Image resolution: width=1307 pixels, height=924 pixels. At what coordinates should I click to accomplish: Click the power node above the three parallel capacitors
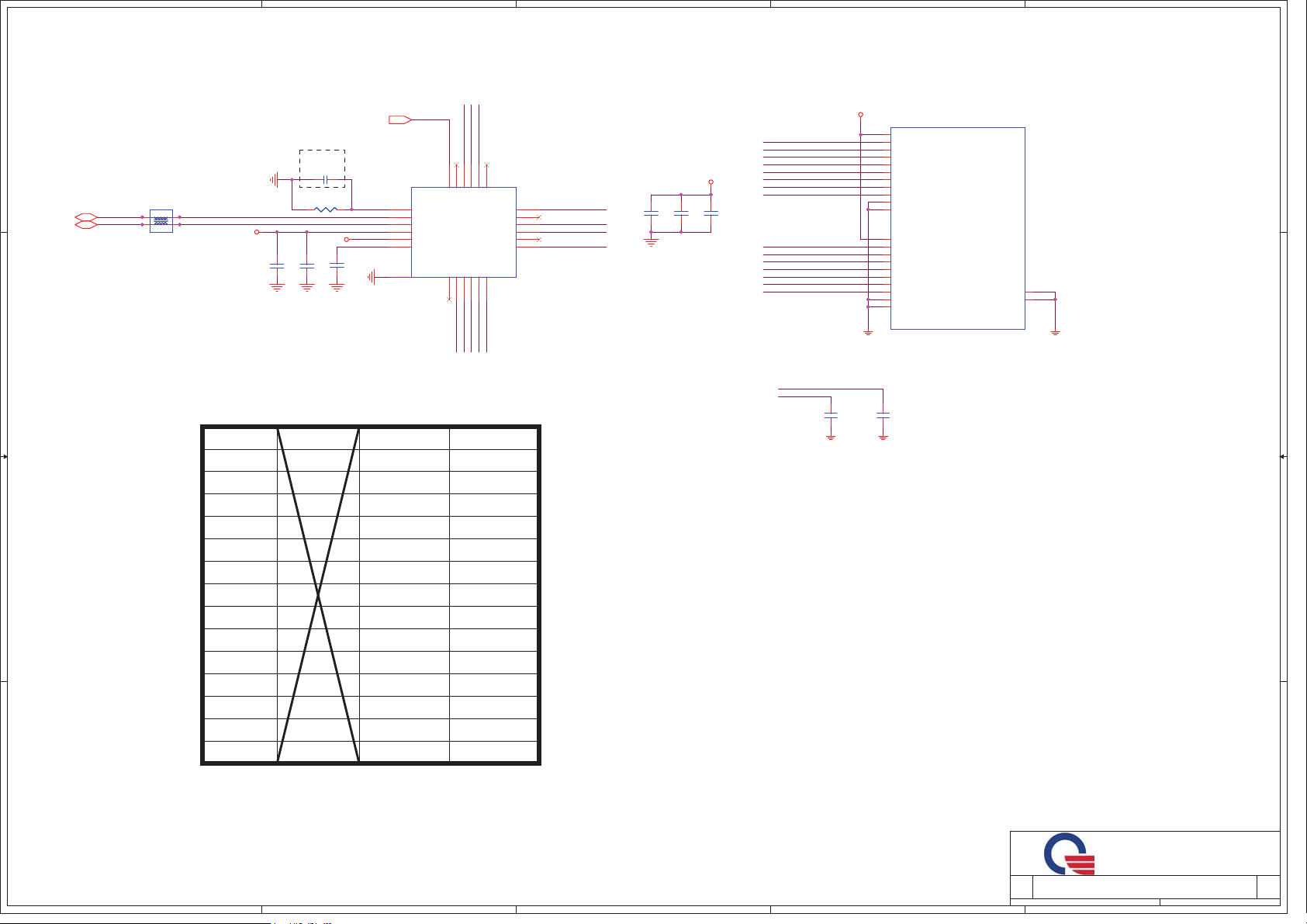pos(711,182)
